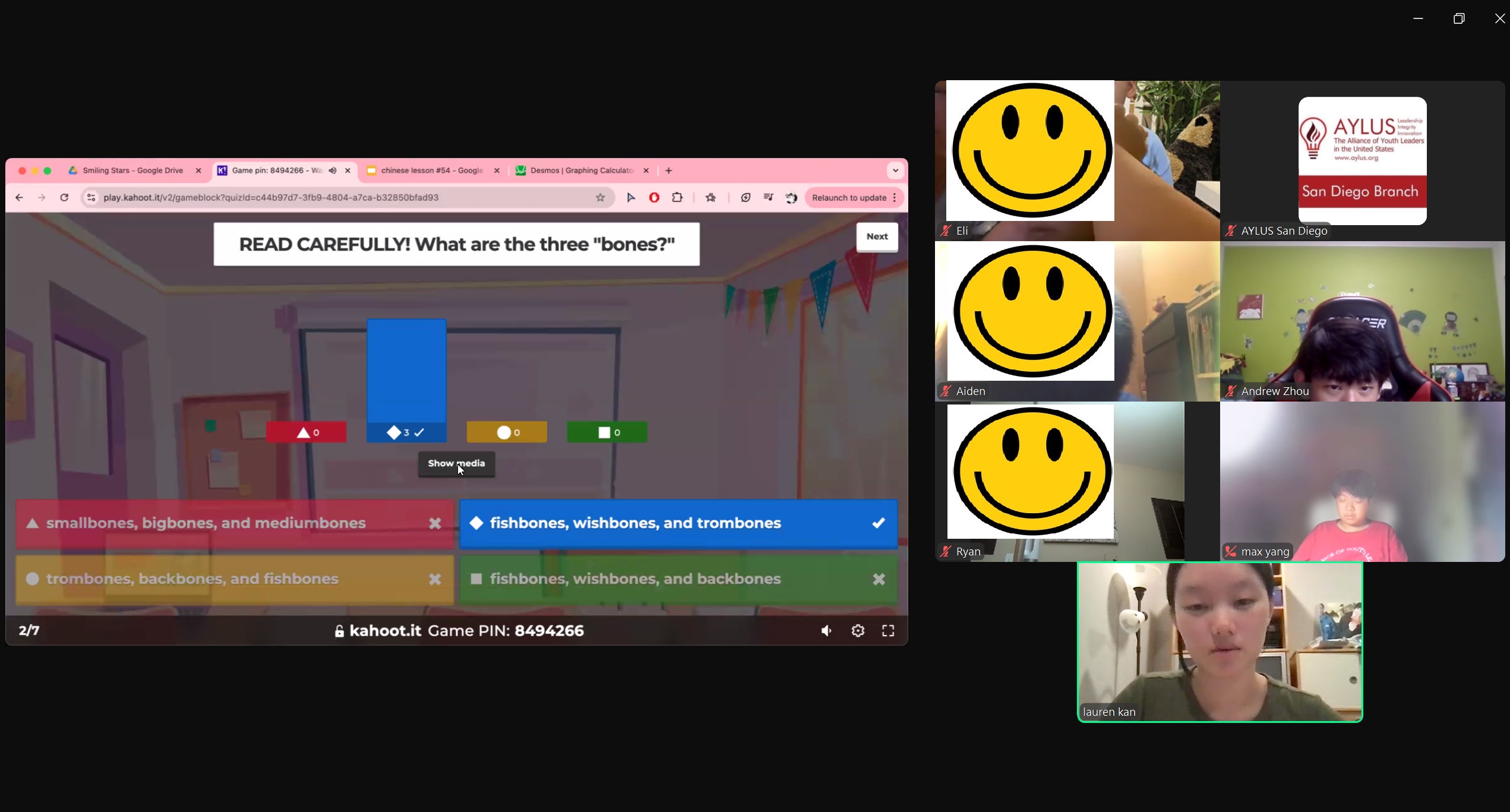Select Aiden's video tile
The height and width of the screenshot is (812, 1510).
(x=1077, y=321)
